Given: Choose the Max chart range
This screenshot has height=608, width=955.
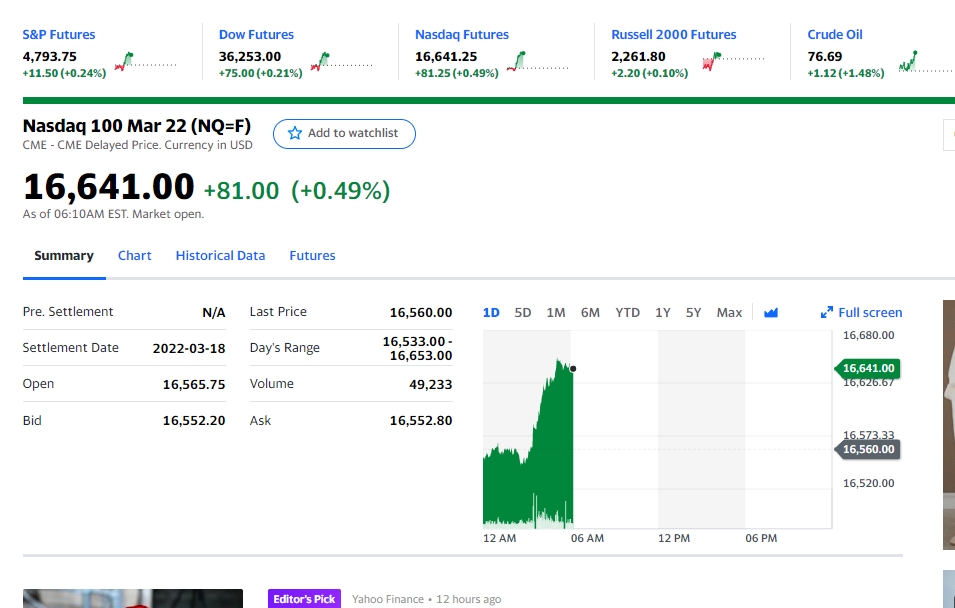Looking at the screenshot, I should click(x=729, y=313).
